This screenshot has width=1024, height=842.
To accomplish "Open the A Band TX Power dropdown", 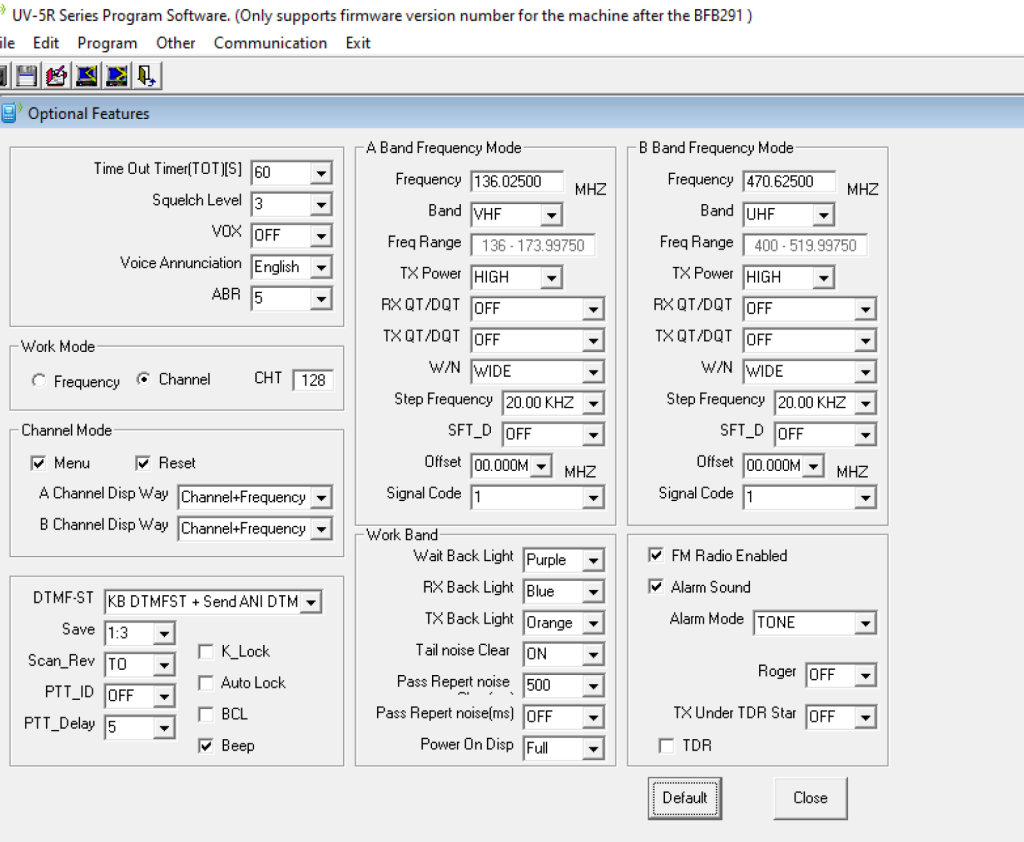I will pyautogui.click(x=551, y=278).
